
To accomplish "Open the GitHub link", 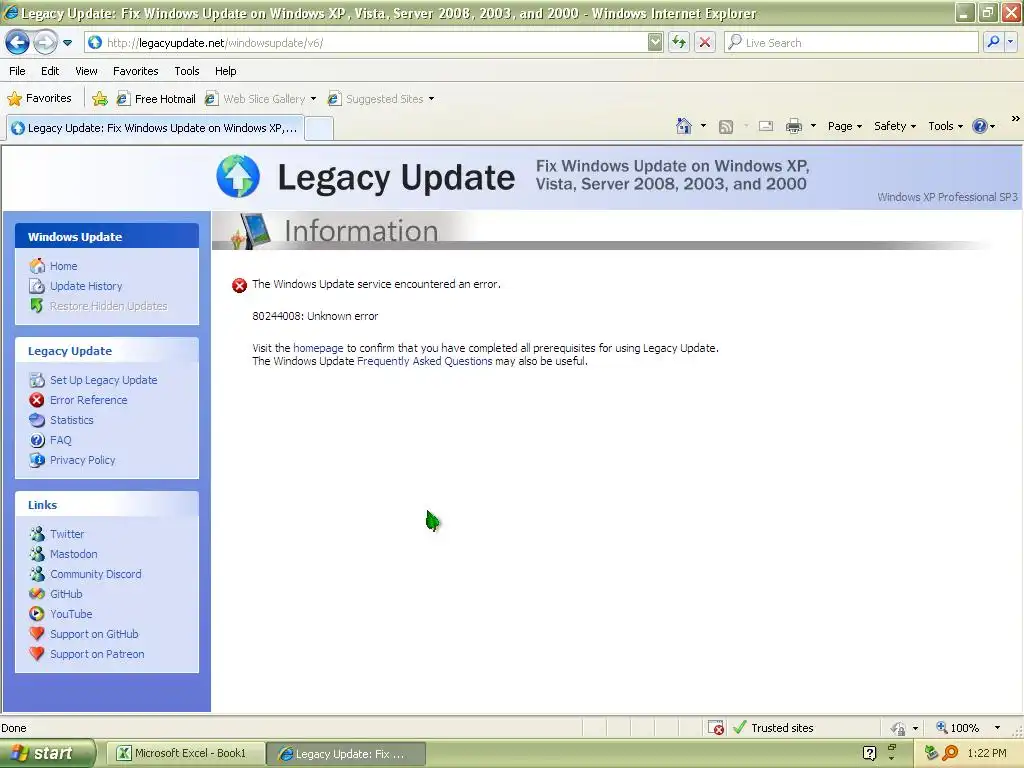I will tap(66, 594).
